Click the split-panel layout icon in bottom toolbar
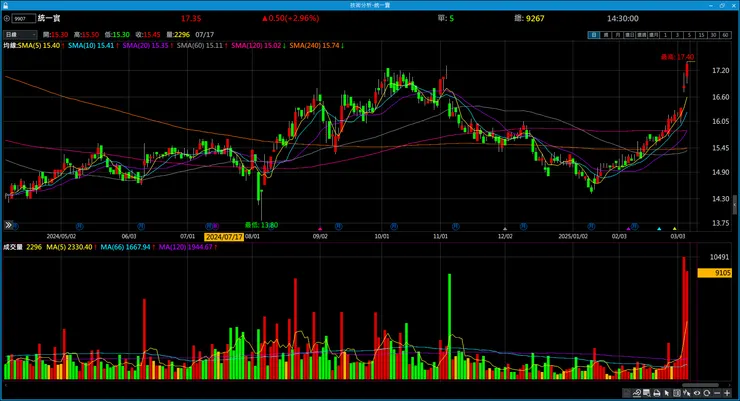740x401 pixels. [x=677, y=393]
